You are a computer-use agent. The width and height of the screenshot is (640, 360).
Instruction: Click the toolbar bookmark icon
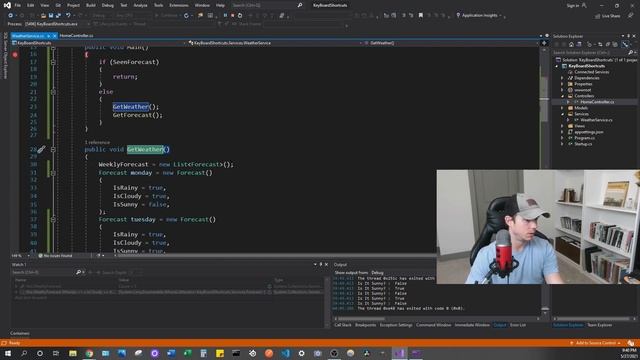[x=421, y=16]
